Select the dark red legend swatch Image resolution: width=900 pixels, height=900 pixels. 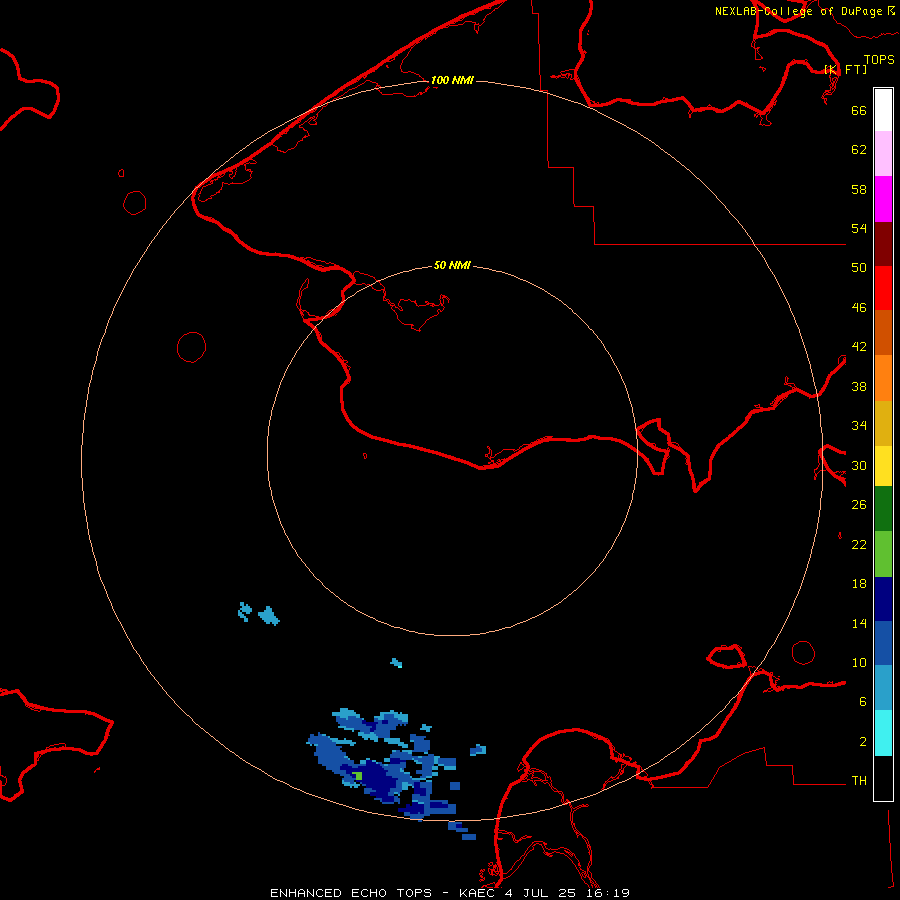coord(883,244)
